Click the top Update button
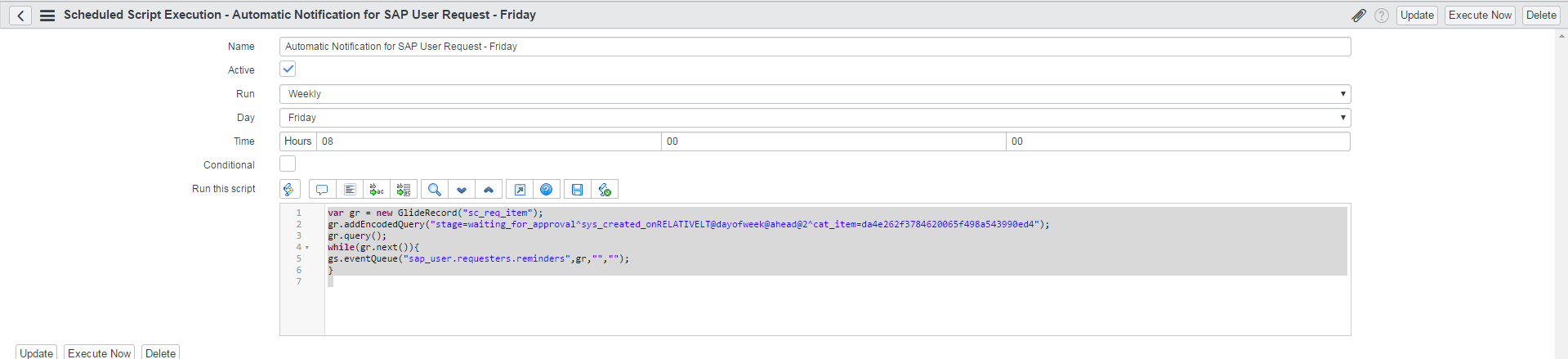This screenshot has width=1568, height=359. click(x=1417, y=16)
